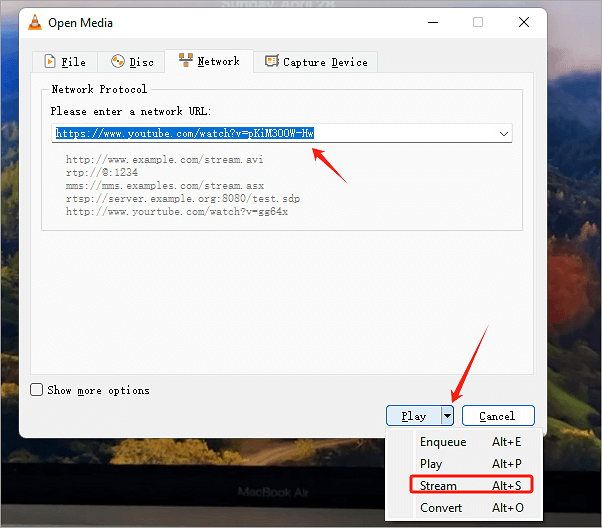This screenshot has height=528, width=602.
Task: Click the arrow beside the Play button
Action: 449,416
